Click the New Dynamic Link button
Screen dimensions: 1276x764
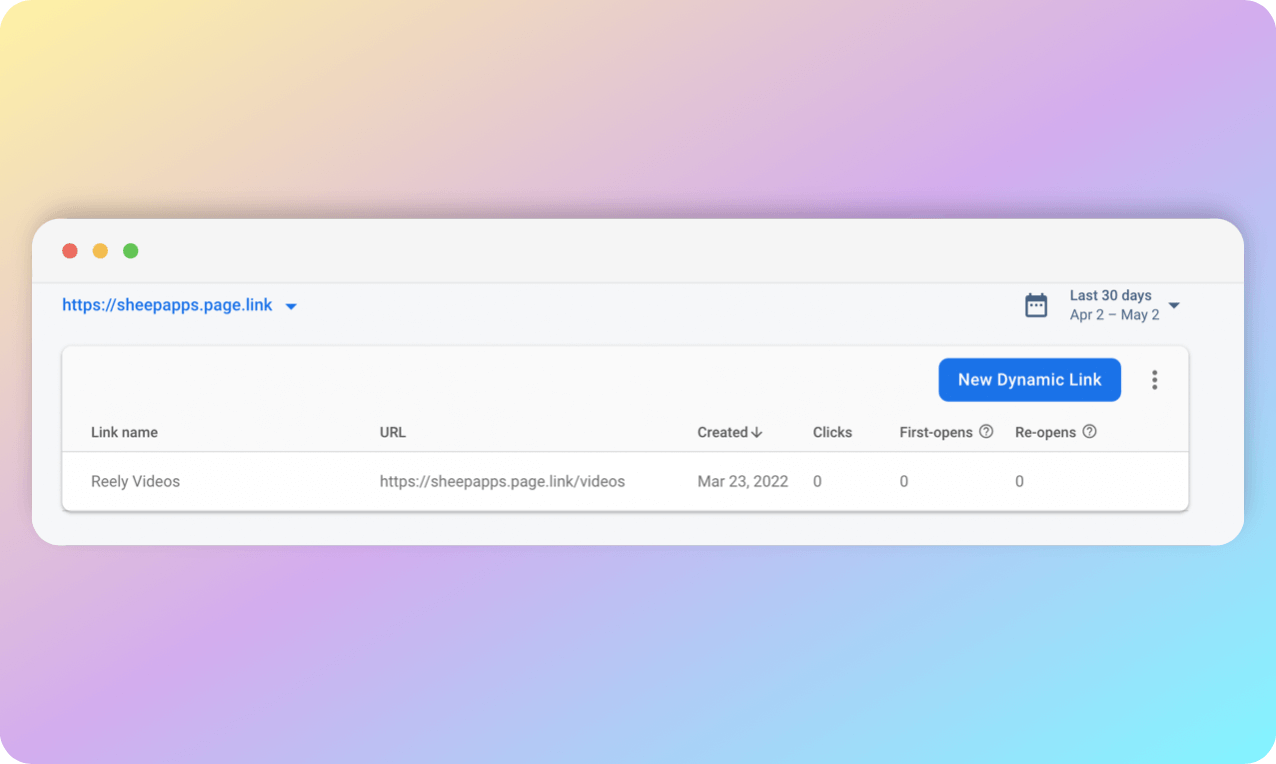(1029, 380)
